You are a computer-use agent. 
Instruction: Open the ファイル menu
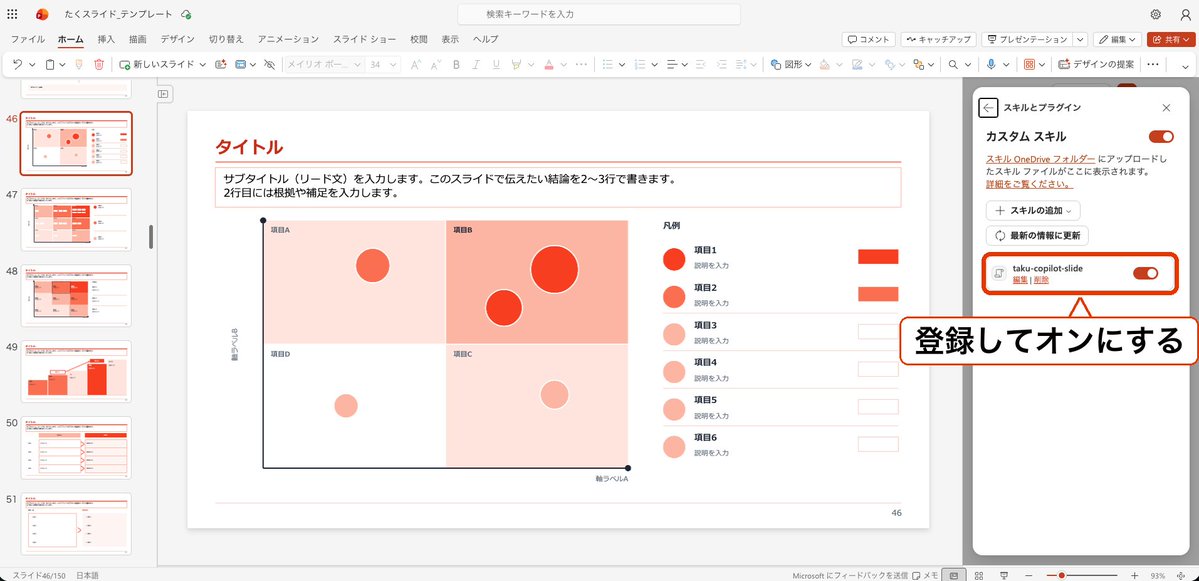click(28, 39)
